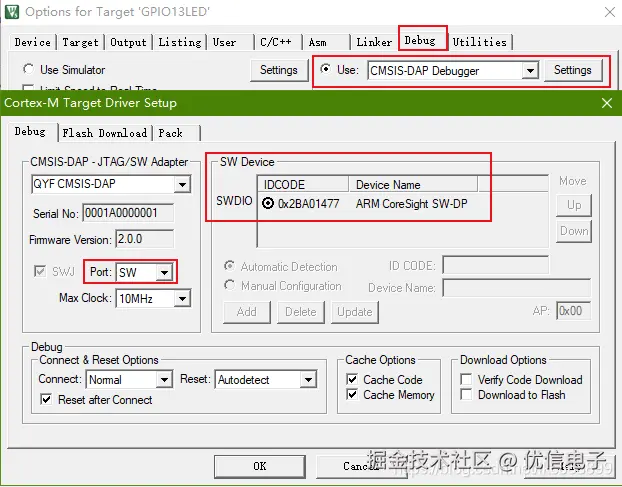This screenshot has width=622, height=487.
Task: Click the Serial No field
Action: 128,213
